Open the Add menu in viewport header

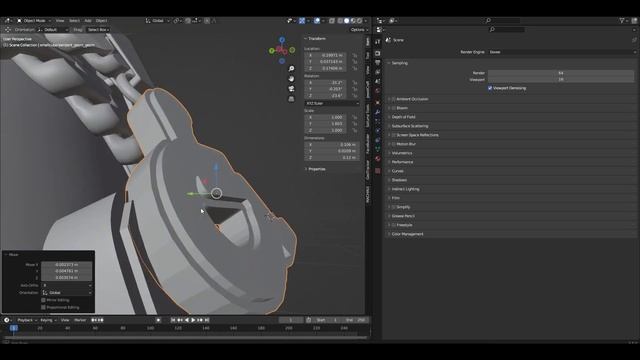pos(88,20)
